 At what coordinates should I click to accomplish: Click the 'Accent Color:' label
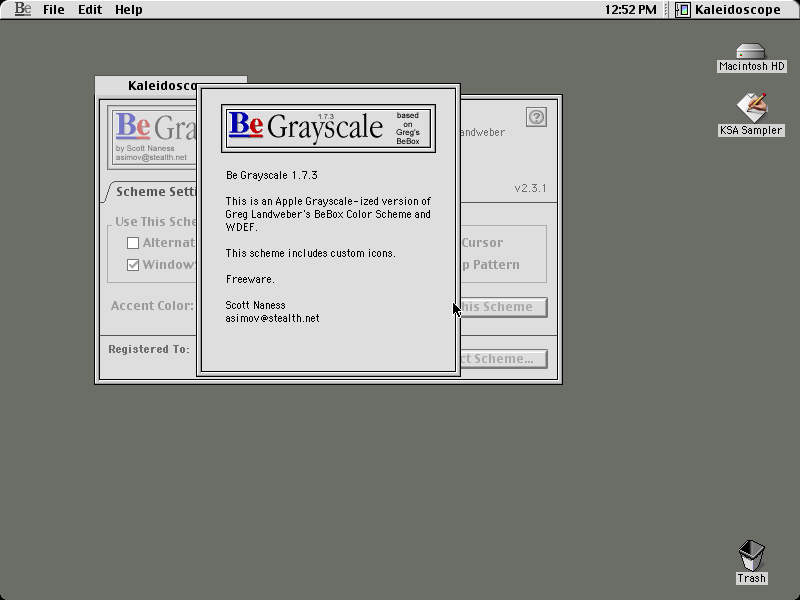[152, 306]
